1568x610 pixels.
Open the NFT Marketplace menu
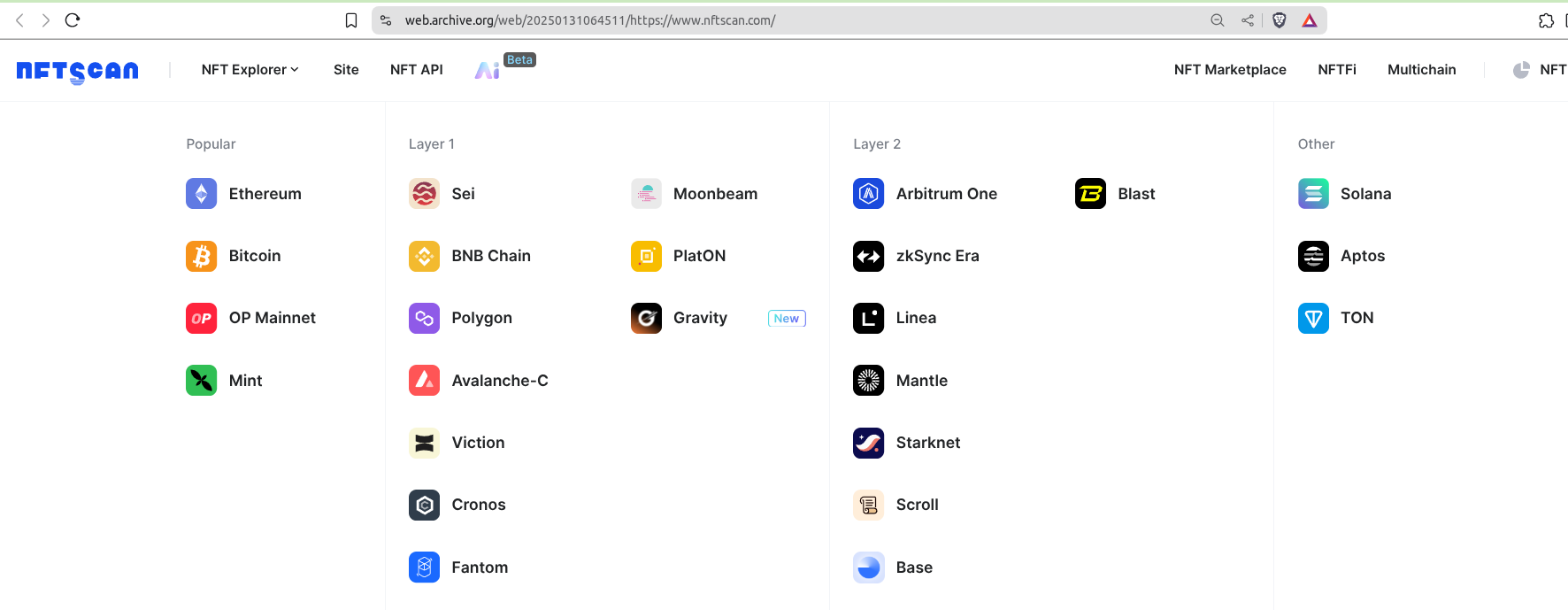[1230, 70]
